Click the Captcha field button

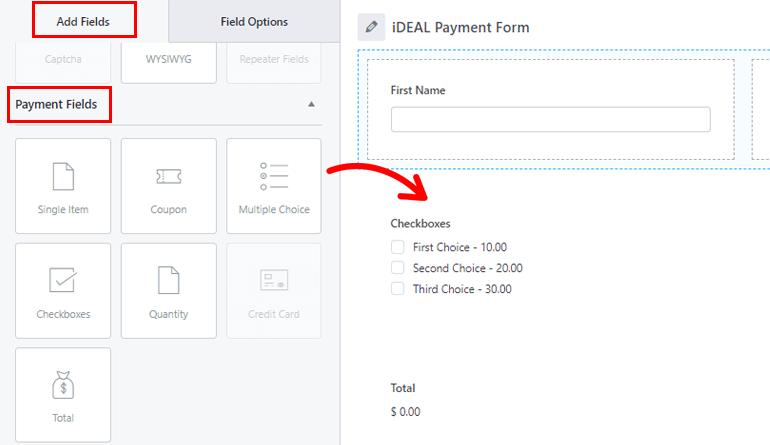(x=64, y=60)
